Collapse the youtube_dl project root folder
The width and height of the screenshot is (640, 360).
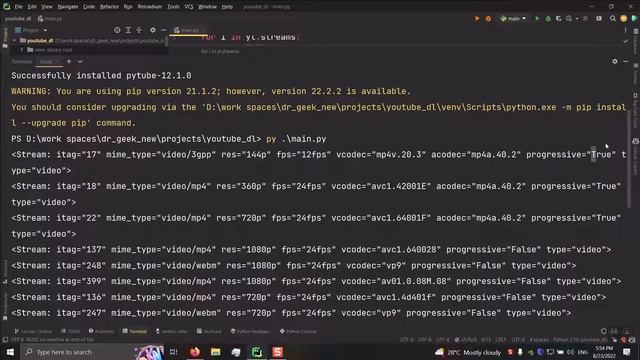(x=14, y=40)
